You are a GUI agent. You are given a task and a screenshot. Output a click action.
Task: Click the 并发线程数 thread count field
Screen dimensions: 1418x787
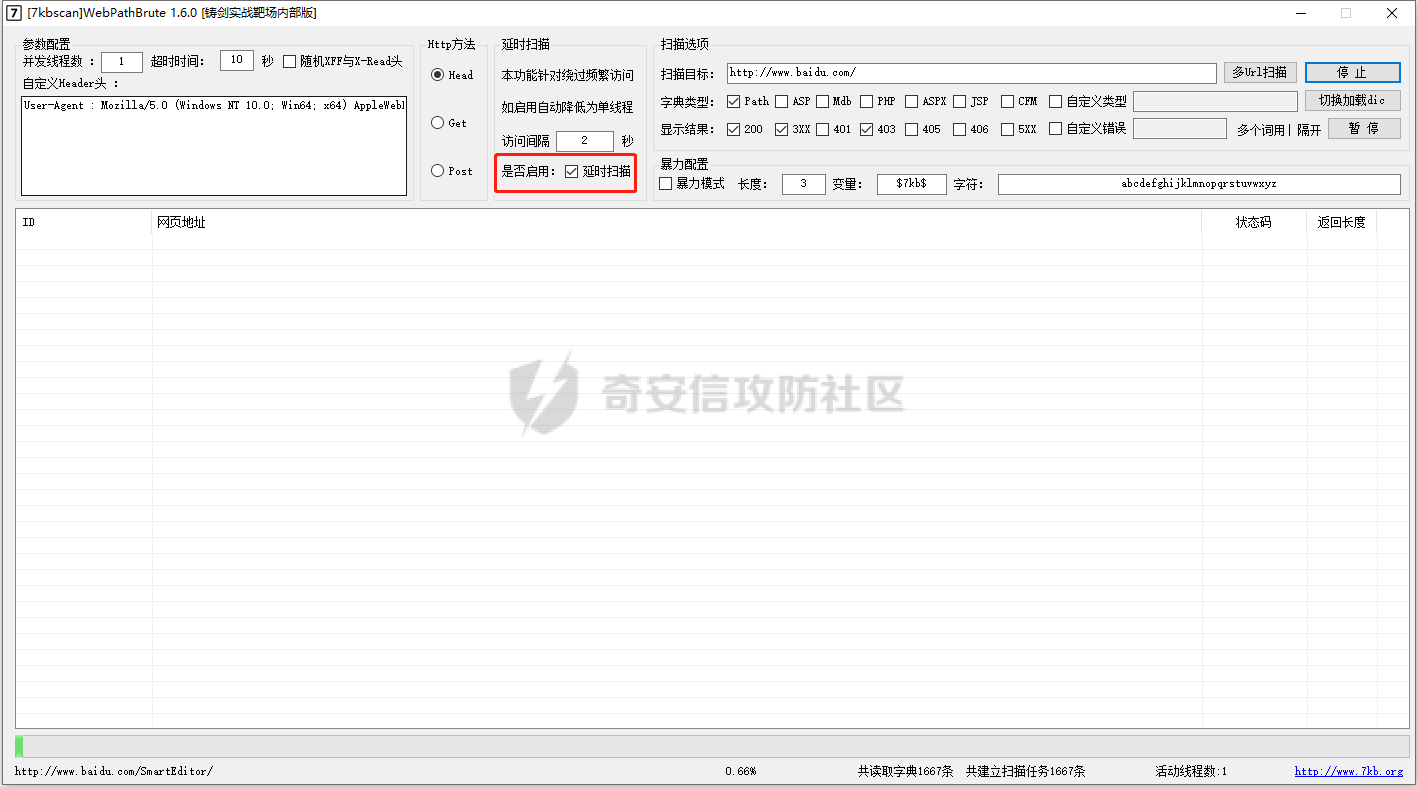122,62
